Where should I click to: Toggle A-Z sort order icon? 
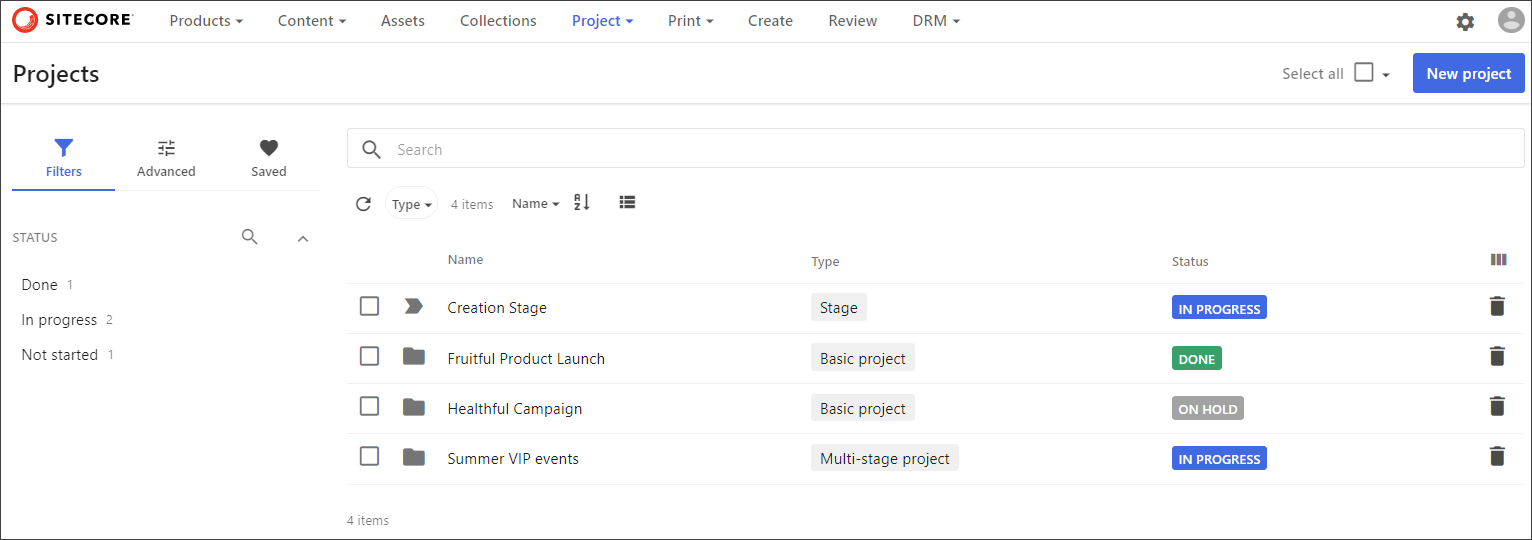click(x=582, y=203)
